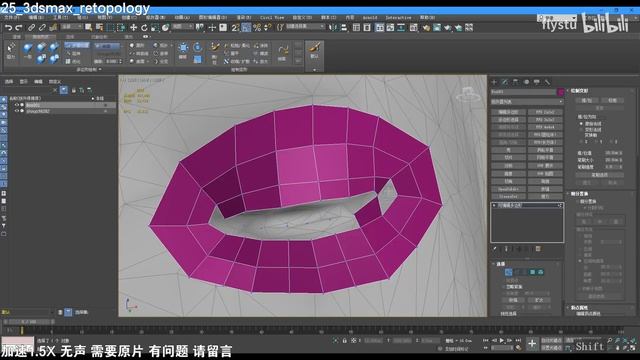Toggle the Auto Key button
Viewport: 640px width, 360px height.
tap(551, 340)
